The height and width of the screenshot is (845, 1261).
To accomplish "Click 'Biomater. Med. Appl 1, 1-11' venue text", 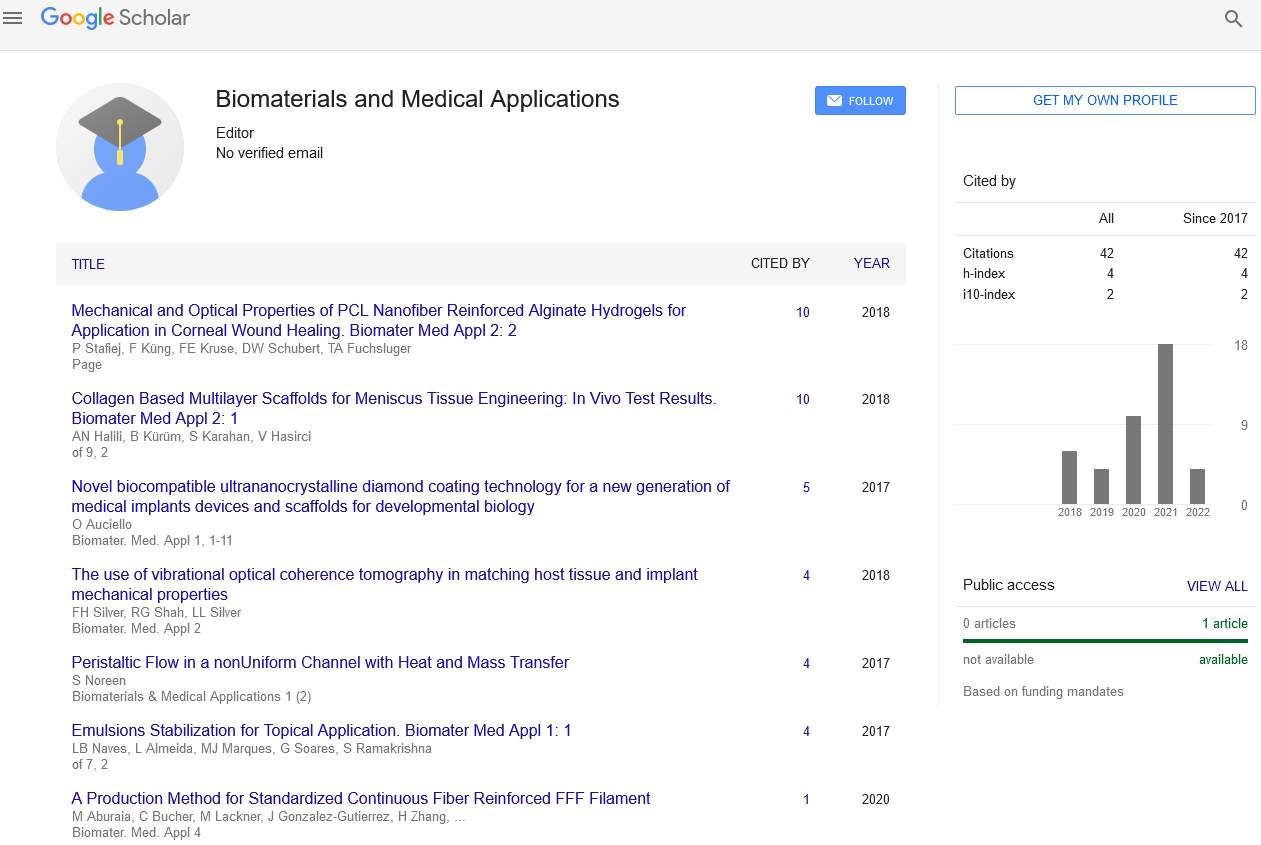I will pos(152,540).
